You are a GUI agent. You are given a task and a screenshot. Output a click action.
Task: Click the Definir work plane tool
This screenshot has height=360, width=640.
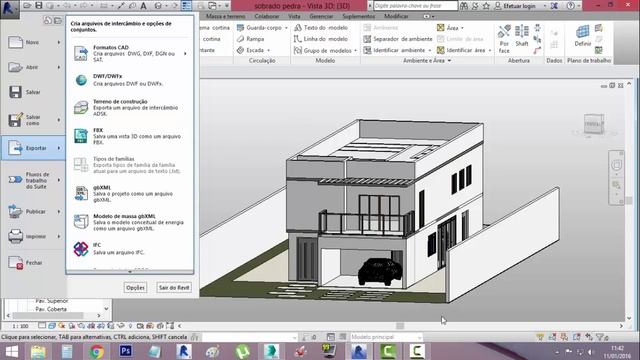(x=582, y=36)
